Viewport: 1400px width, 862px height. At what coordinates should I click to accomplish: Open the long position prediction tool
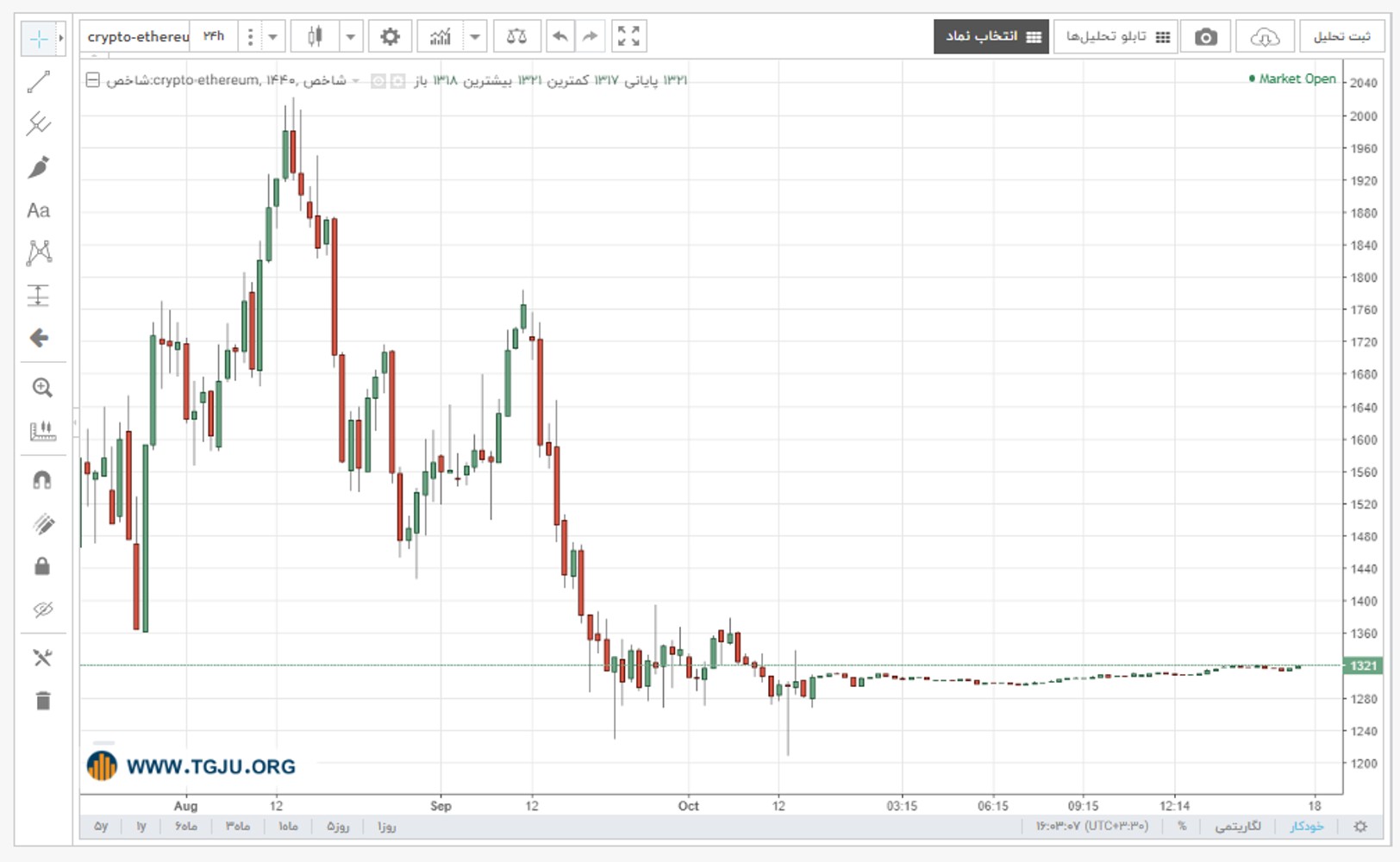pos(39,296)
